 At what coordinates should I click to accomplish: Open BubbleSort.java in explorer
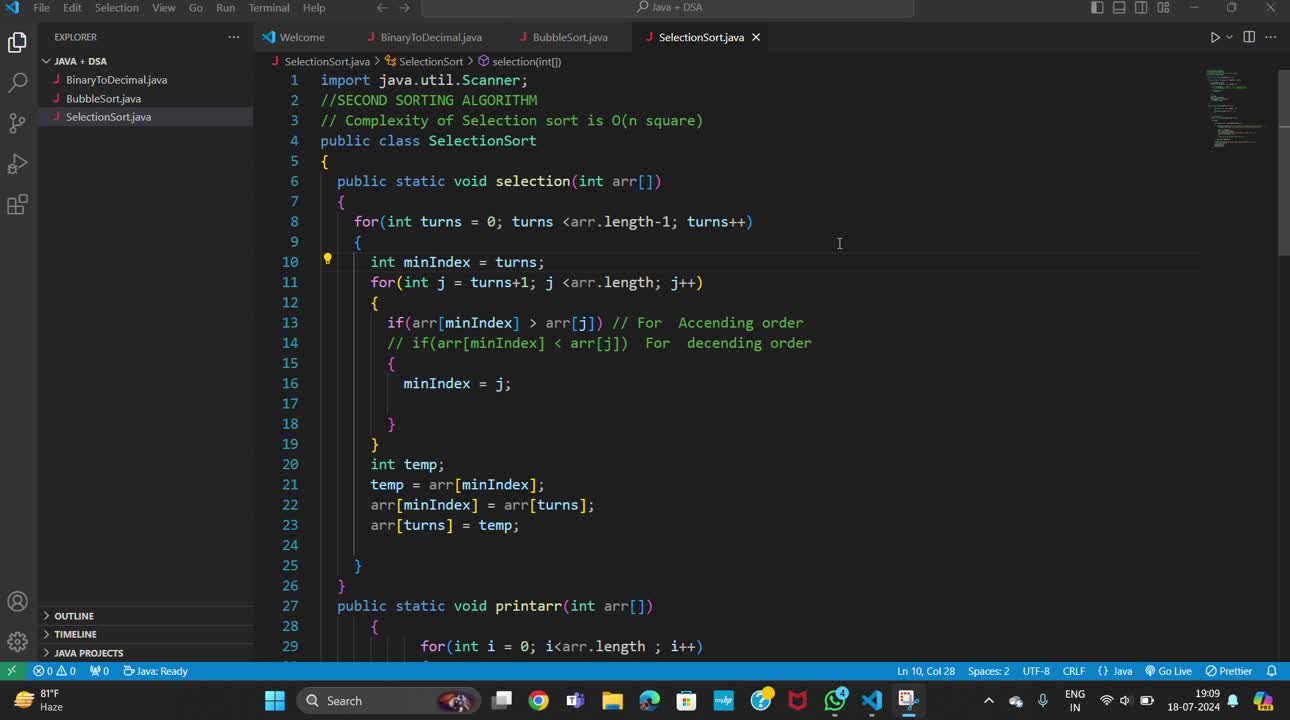145,99
